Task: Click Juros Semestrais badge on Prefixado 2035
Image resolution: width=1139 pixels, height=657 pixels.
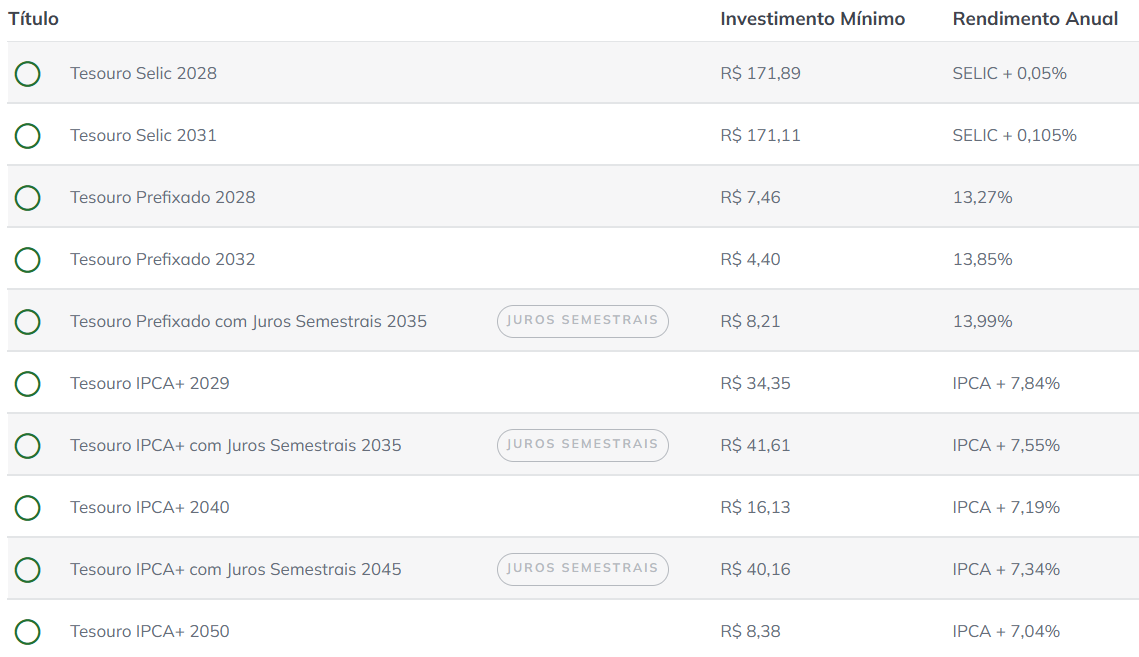Action: point(582,321)
